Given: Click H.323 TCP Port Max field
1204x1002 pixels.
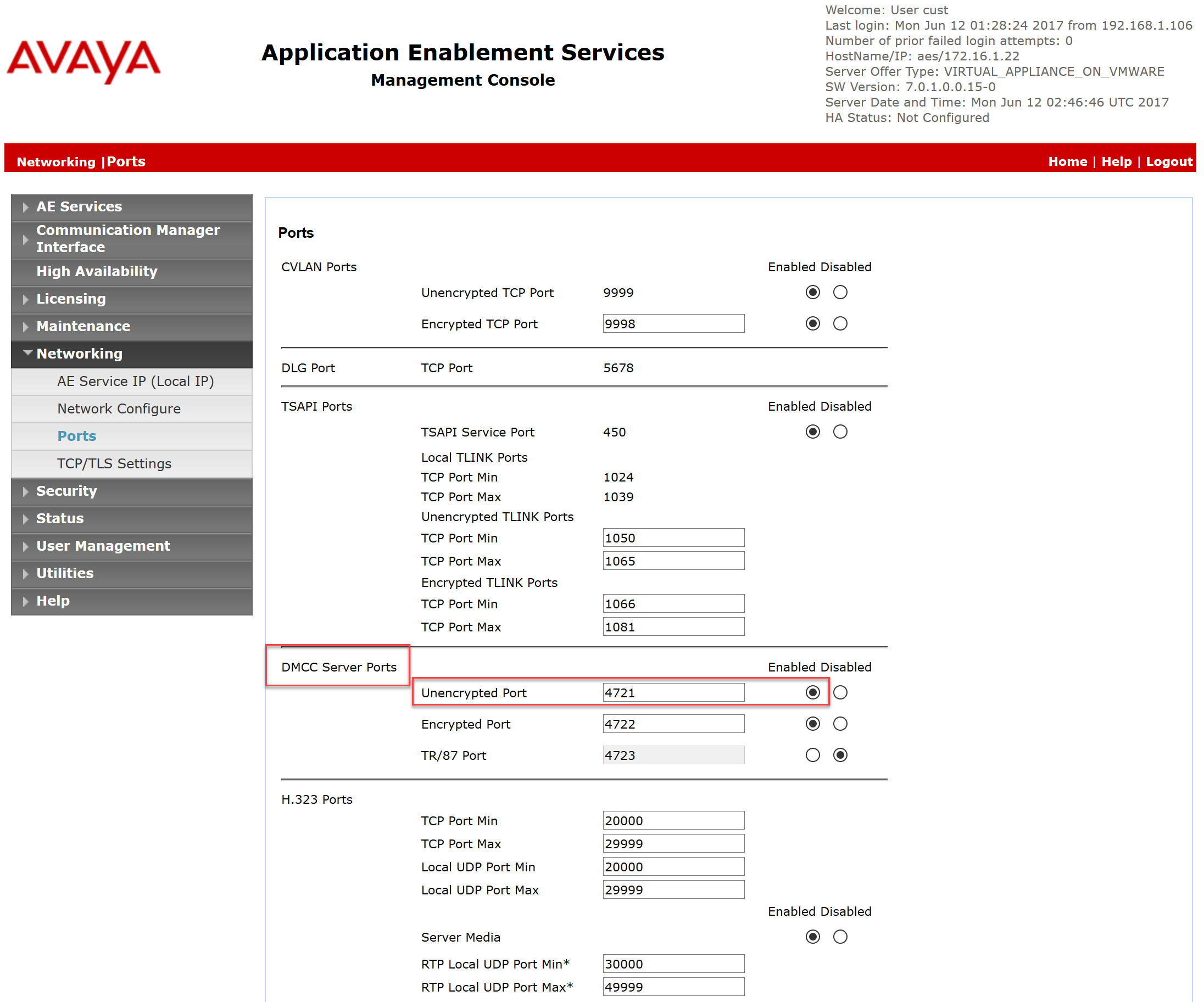Looking at the screenshot, I should (x=673, y=844).
